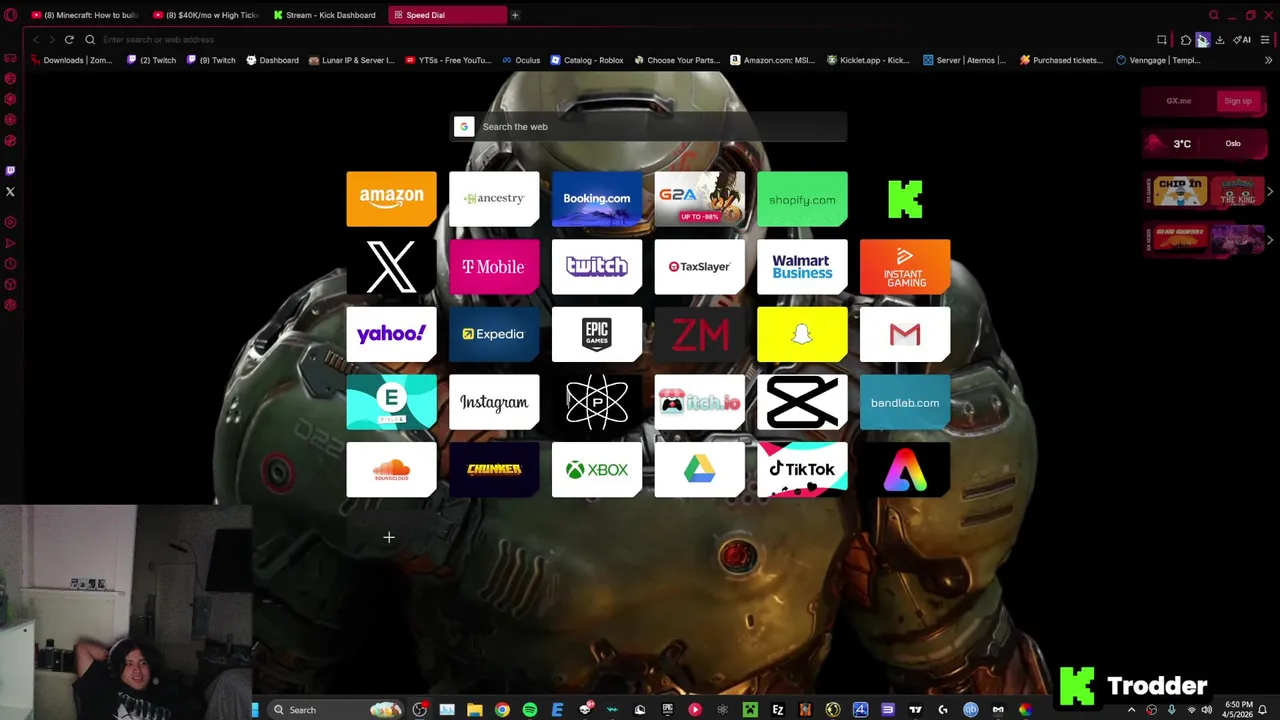Expand the bookmarks bar overflow chevron

click(1268, 60)
